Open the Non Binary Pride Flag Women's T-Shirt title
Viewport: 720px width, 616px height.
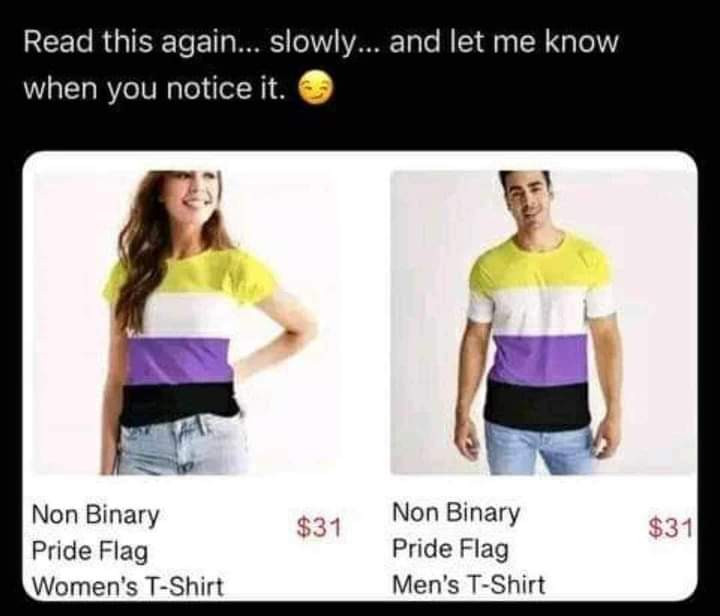pos(128,551)
